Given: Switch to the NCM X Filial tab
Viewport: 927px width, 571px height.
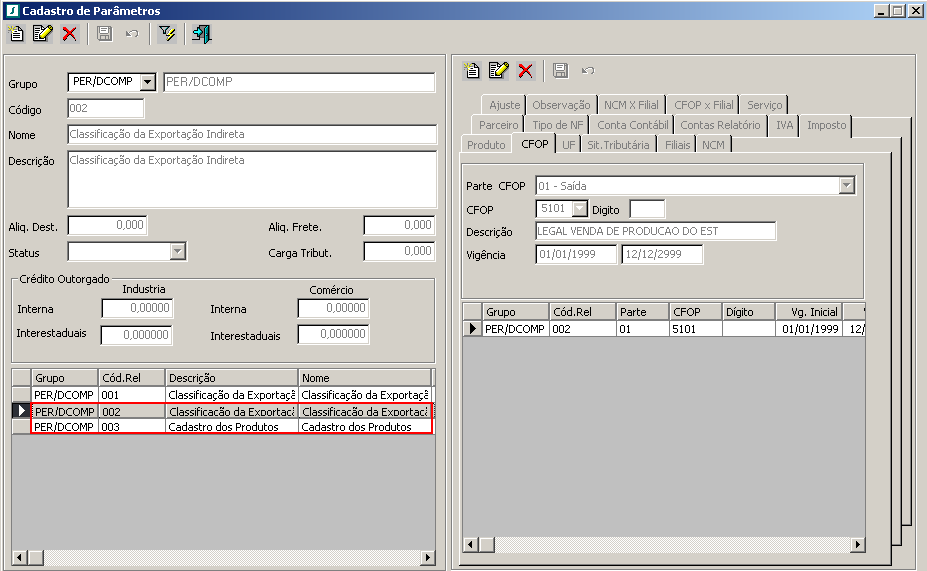Looking at the screenshot, I should click(x=631, y=105).
